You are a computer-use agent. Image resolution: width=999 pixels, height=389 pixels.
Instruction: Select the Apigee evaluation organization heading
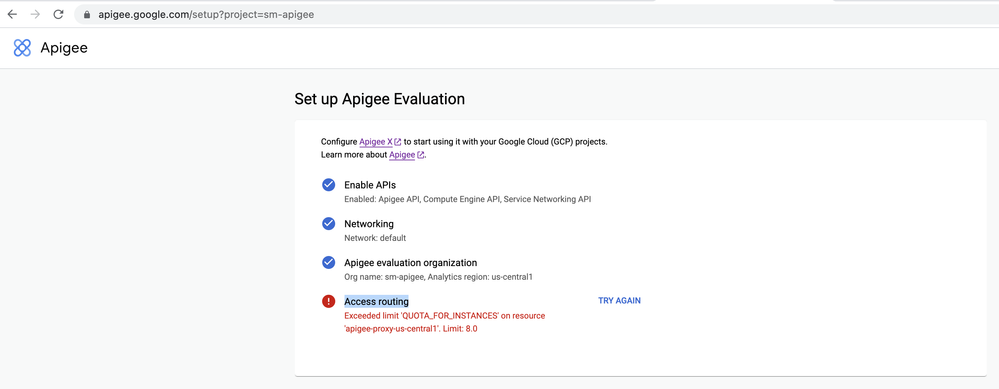pos(410,263)
